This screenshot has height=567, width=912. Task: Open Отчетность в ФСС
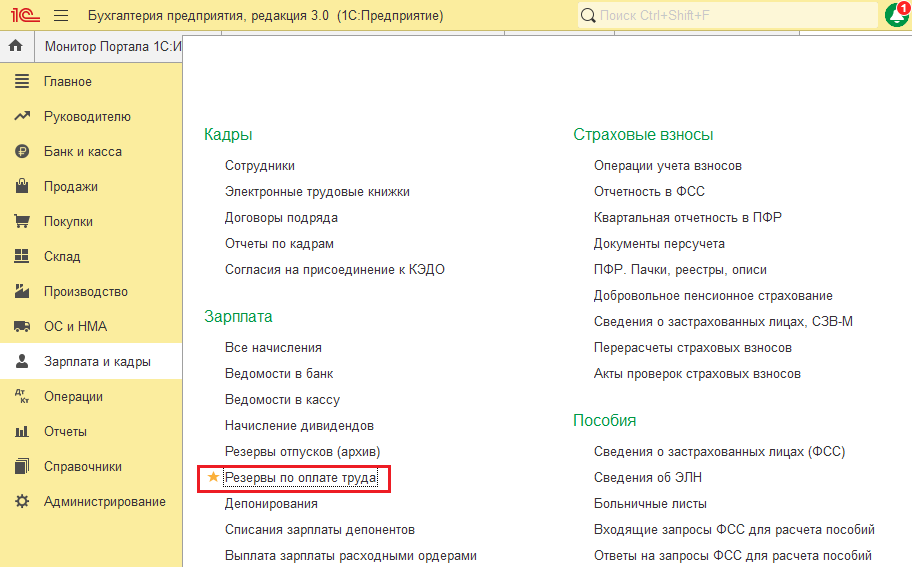[649, 191]
